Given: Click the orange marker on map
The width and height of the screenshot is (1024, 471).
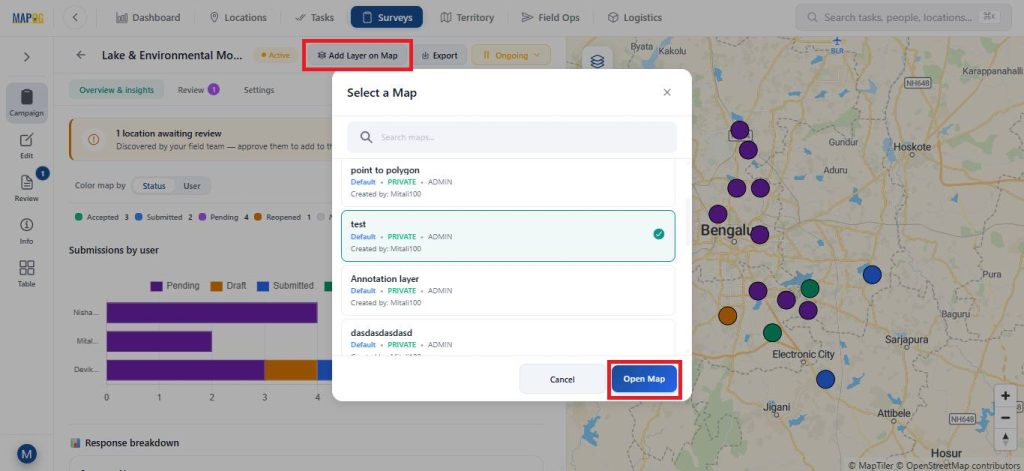Looking at the screenshot, I should (728, 316).
